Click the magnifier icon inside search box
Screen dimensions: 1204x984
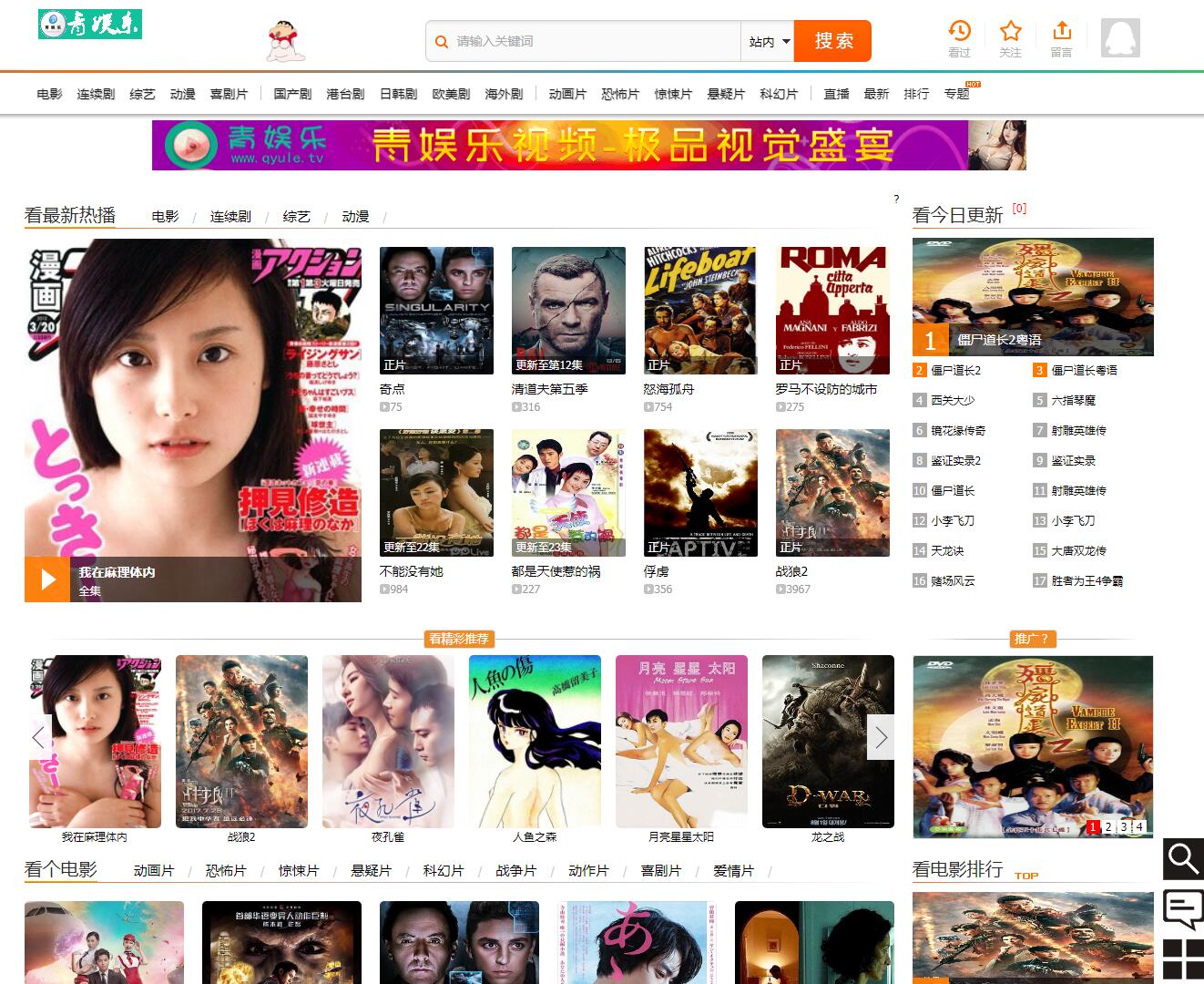click(442, 42)
